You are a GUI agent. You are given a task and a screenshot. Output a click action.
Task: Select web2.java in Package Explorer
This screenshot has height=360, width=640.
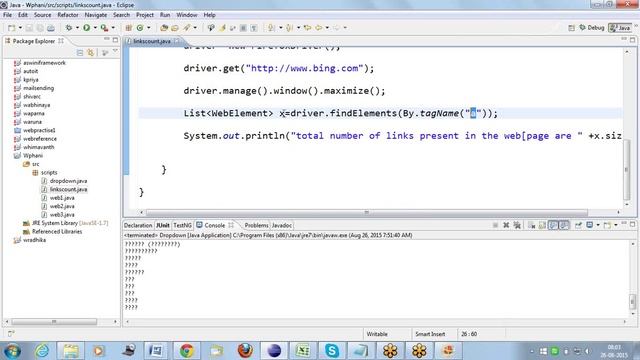click(x=58, y=206)
